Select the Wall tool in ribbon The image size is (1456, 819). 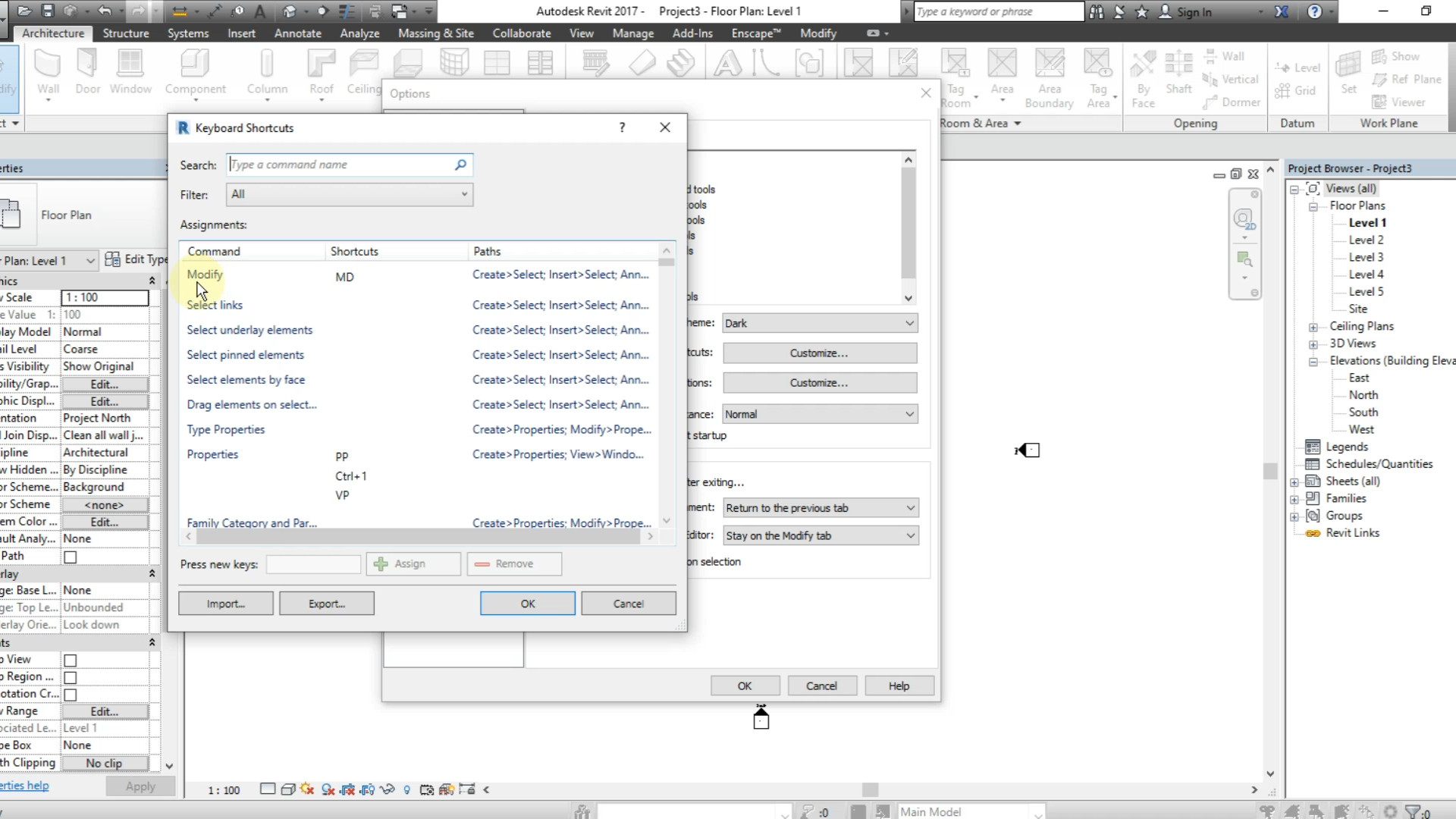point(48,73)
